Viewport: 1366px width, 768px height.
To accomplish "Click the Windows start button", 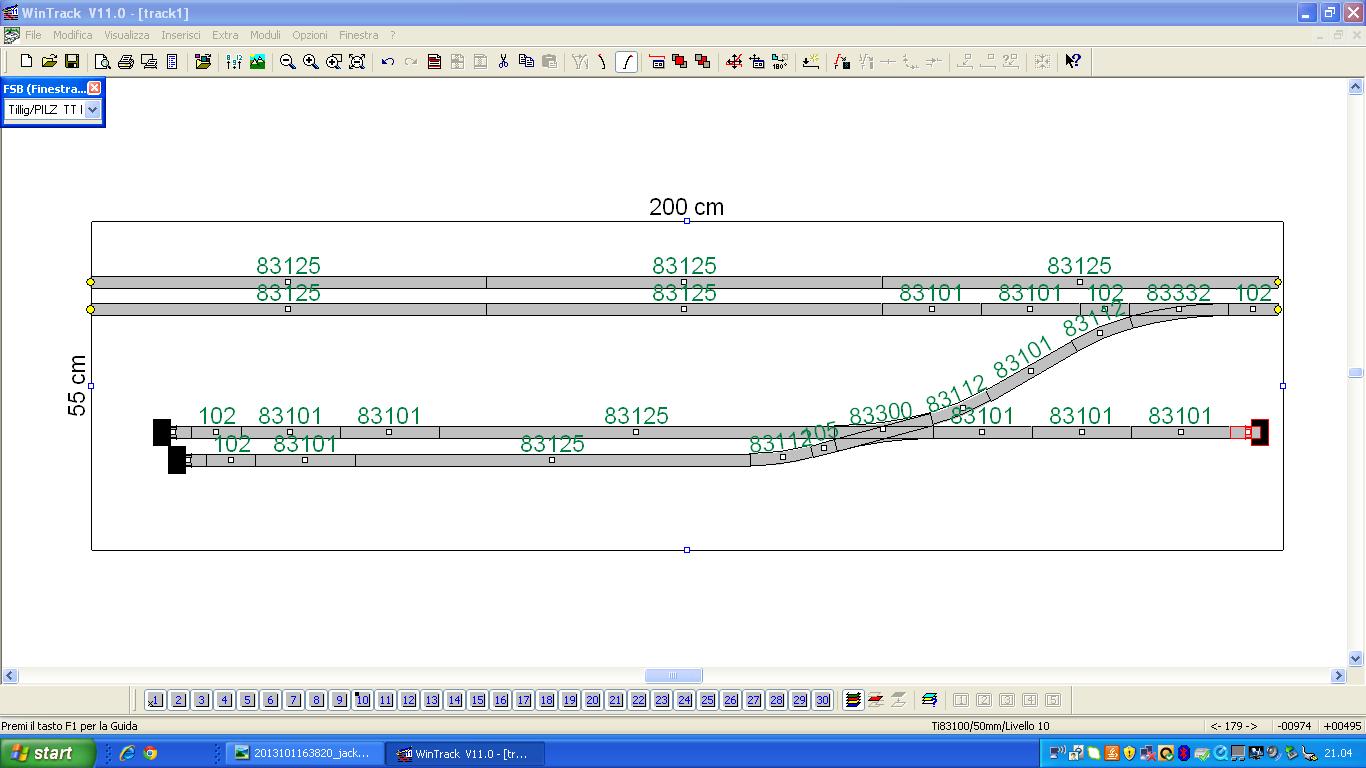I will 48,753.
